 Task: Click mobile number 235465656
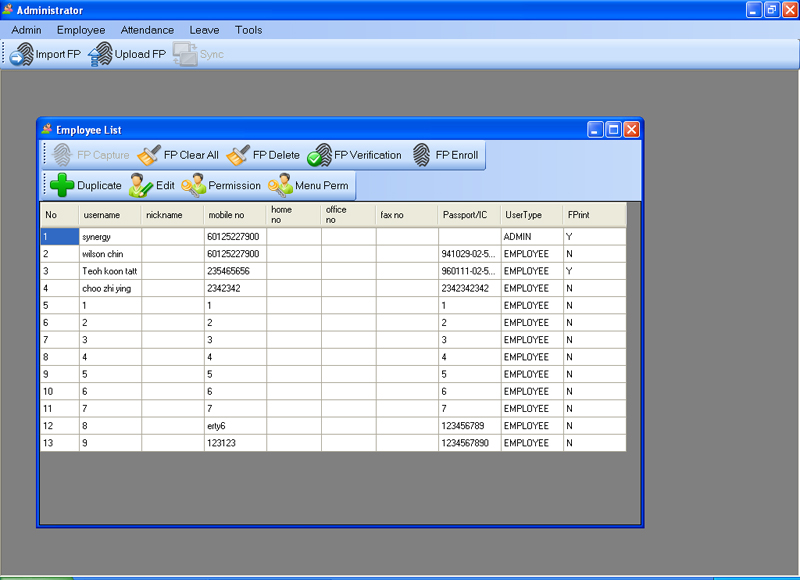click(x=235, y=271)
